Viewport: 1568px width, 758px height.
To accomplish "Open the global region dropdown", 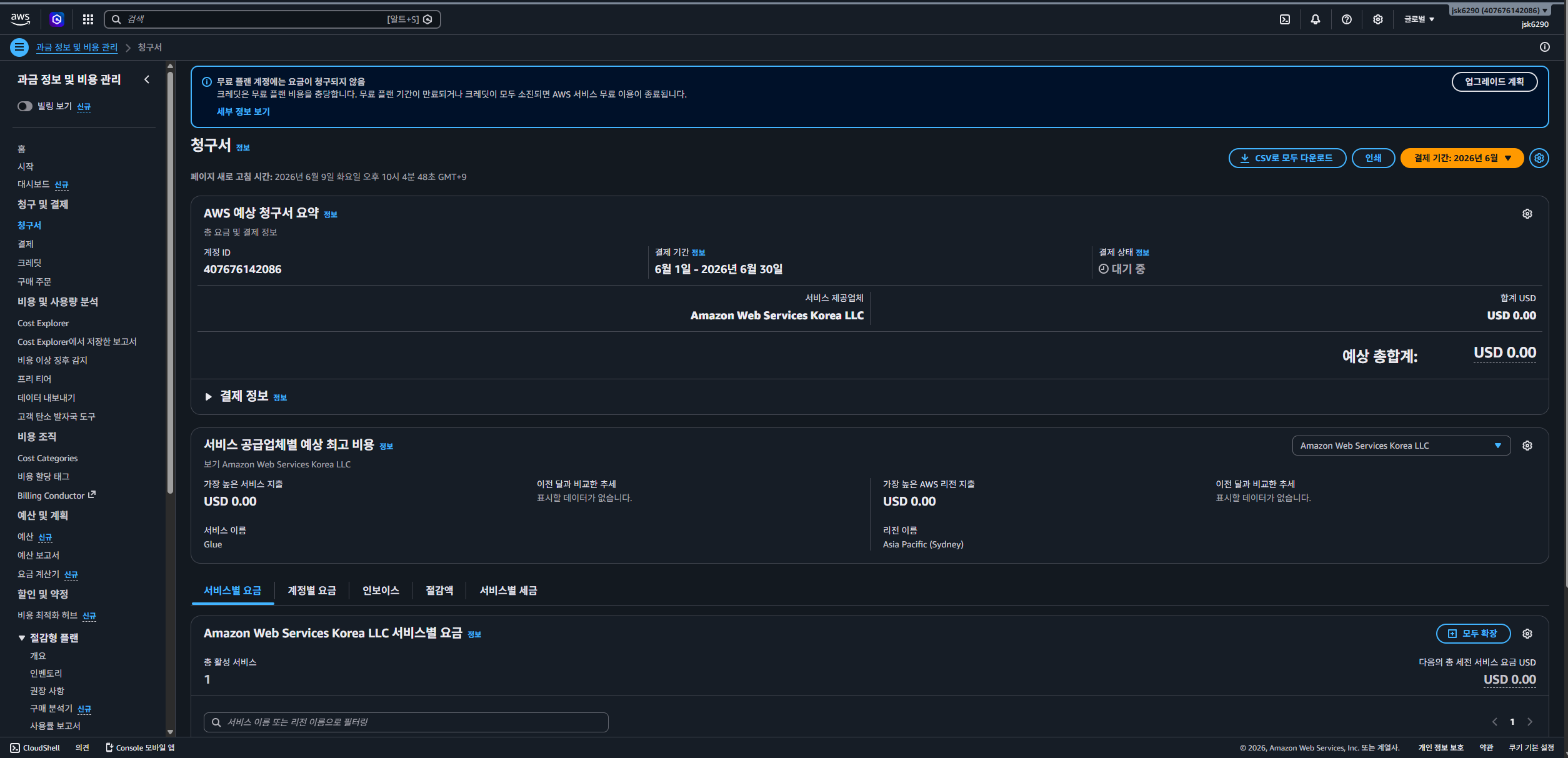I will (1419, 19).
